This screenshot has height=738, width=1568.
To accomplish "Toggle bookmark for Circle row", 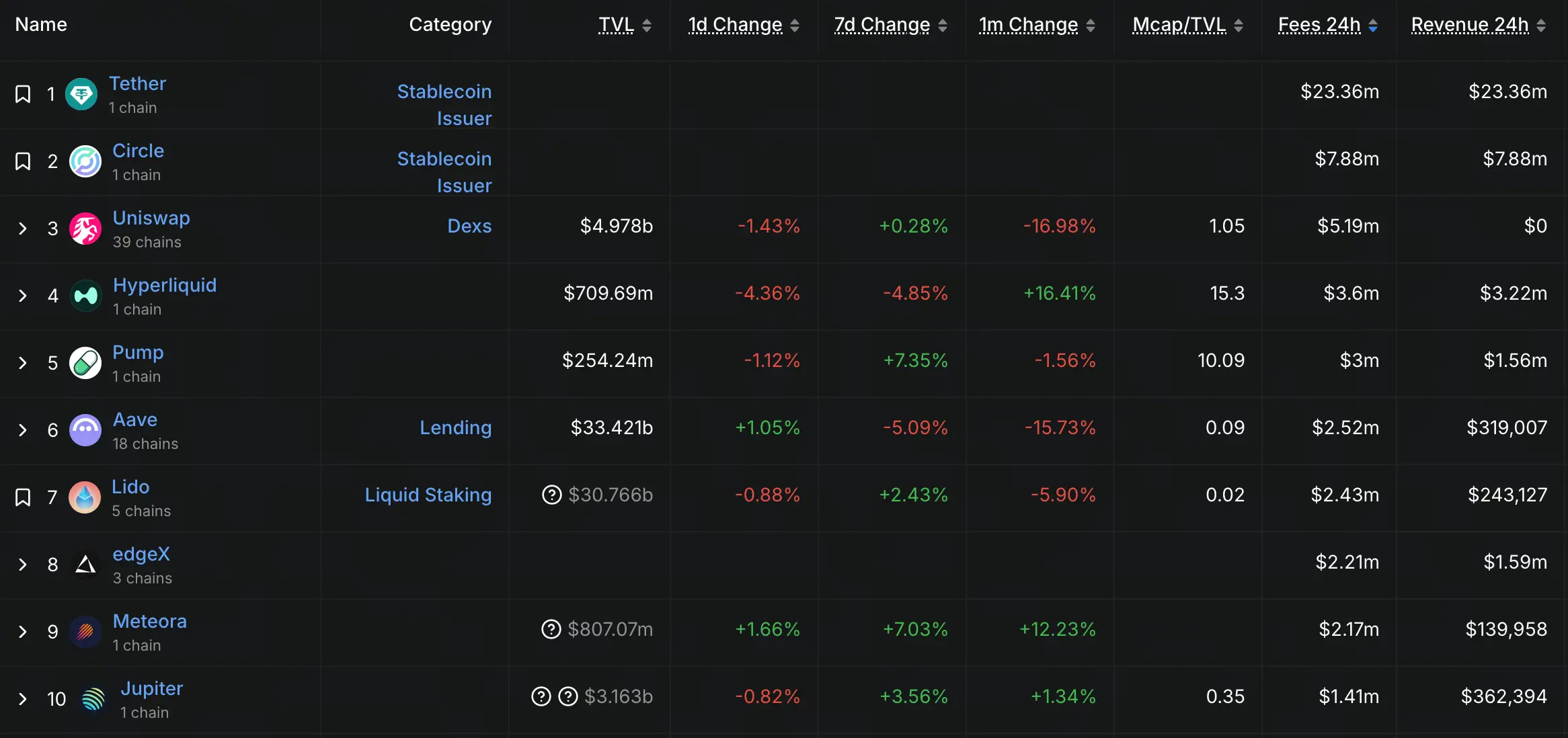I will click(23, 161).
